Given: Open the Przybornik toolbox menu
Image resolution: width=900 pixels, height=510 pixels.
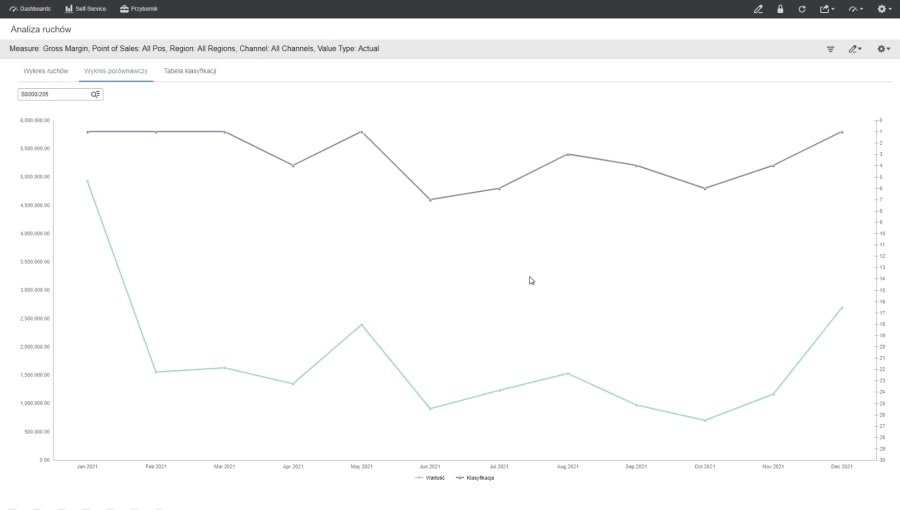Looking at the screenshot, I should click(138, 9).
